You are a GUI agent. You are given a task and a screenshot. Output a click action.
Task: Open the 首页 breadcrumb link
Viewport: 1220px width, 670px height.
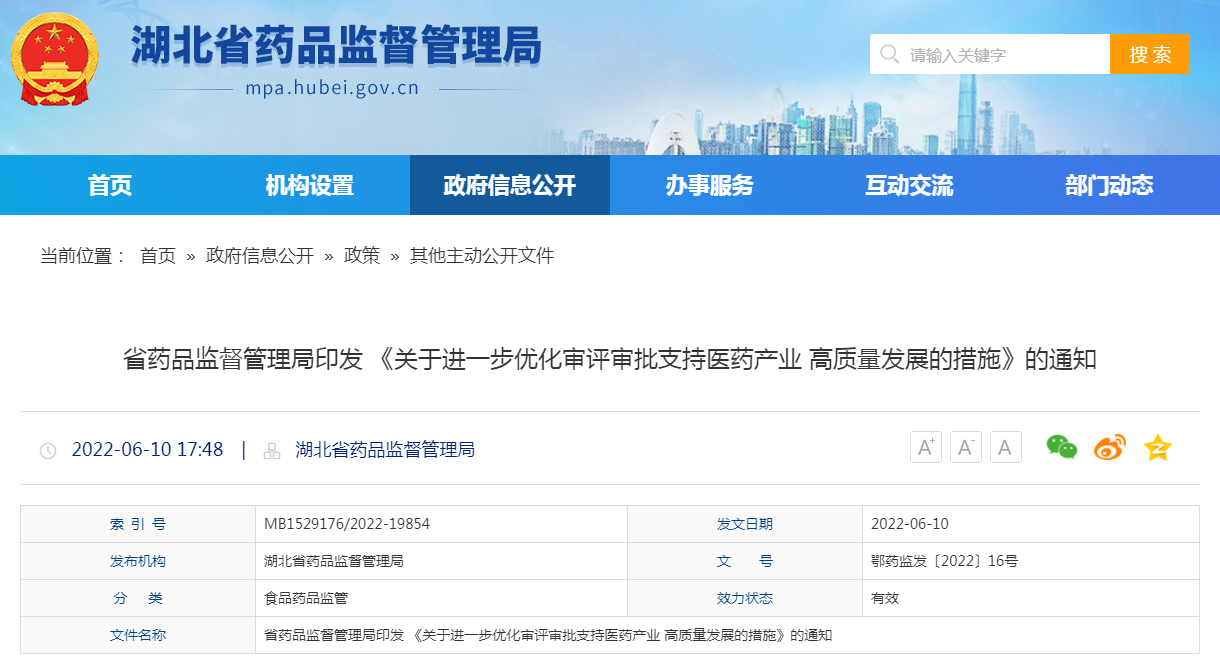click(x=160, y=256)
